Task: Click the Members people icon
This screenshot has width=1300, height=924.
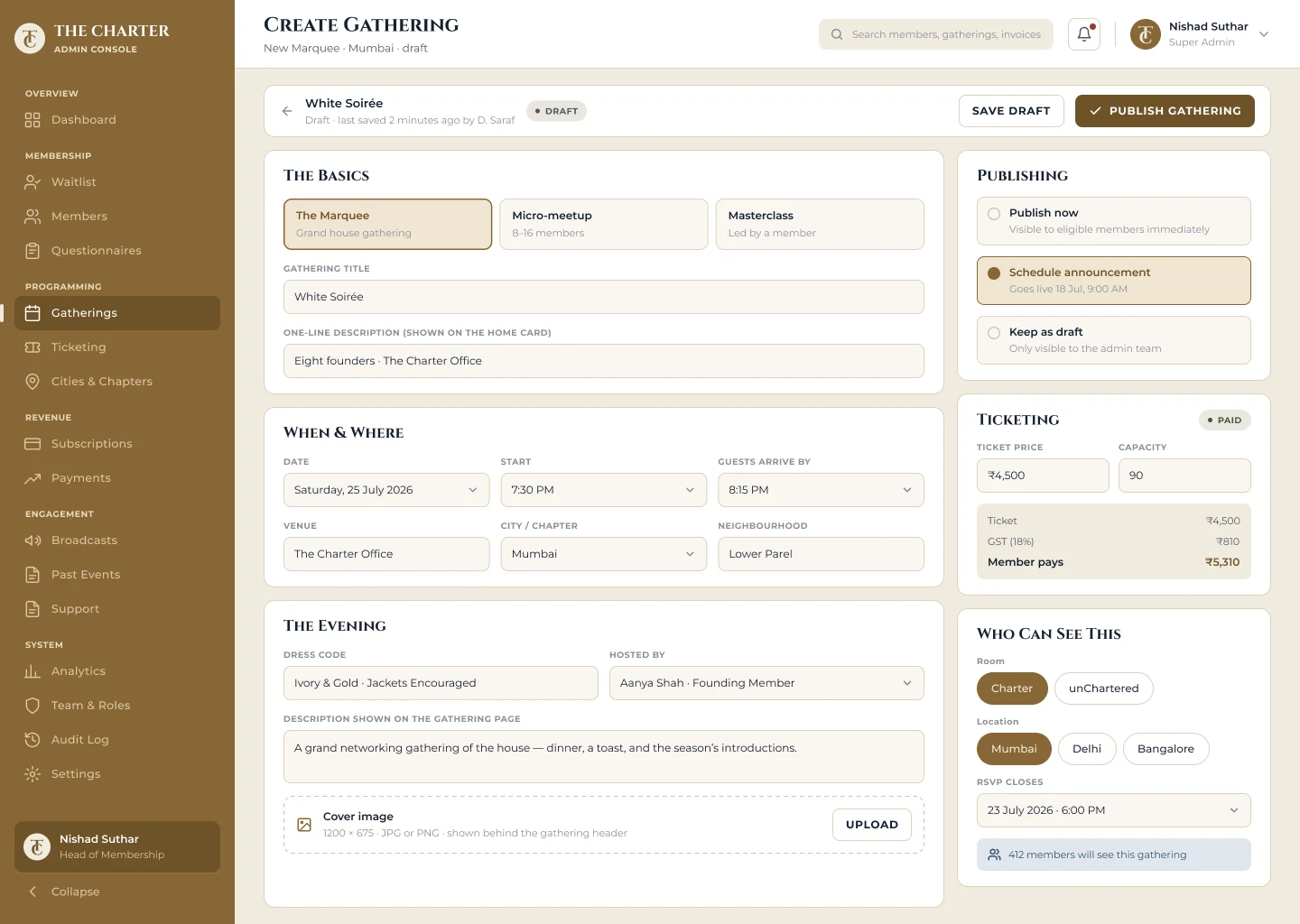Action: 32,217
